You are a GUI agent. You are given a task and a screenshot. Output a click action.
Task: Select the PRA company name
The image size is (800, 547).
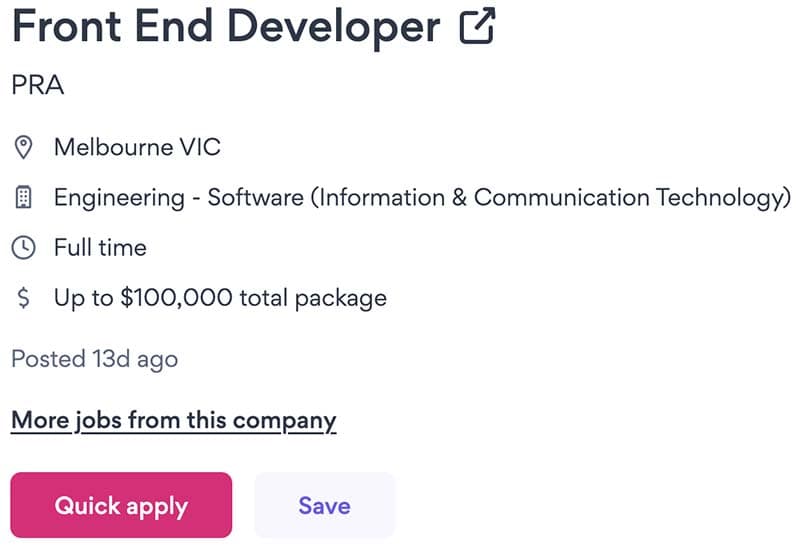point(38,85)
